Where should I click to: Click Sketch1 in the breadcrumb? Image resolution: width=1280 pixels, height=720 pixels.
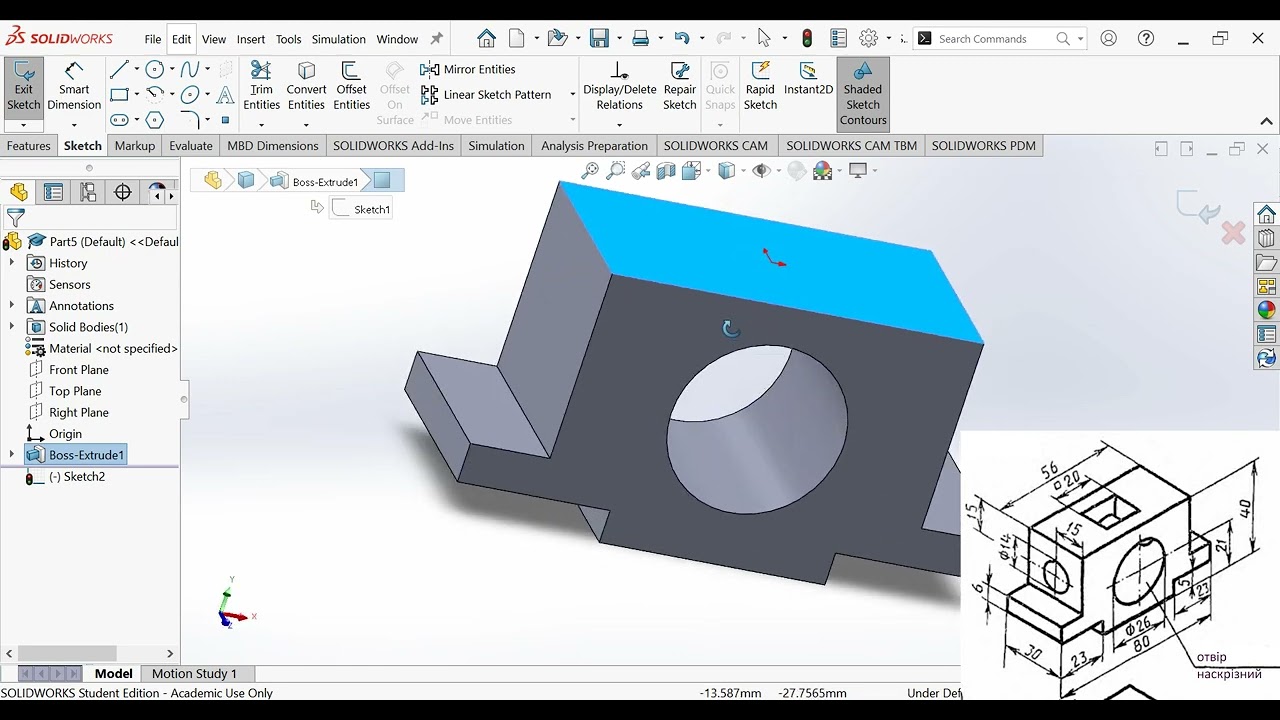362,209
